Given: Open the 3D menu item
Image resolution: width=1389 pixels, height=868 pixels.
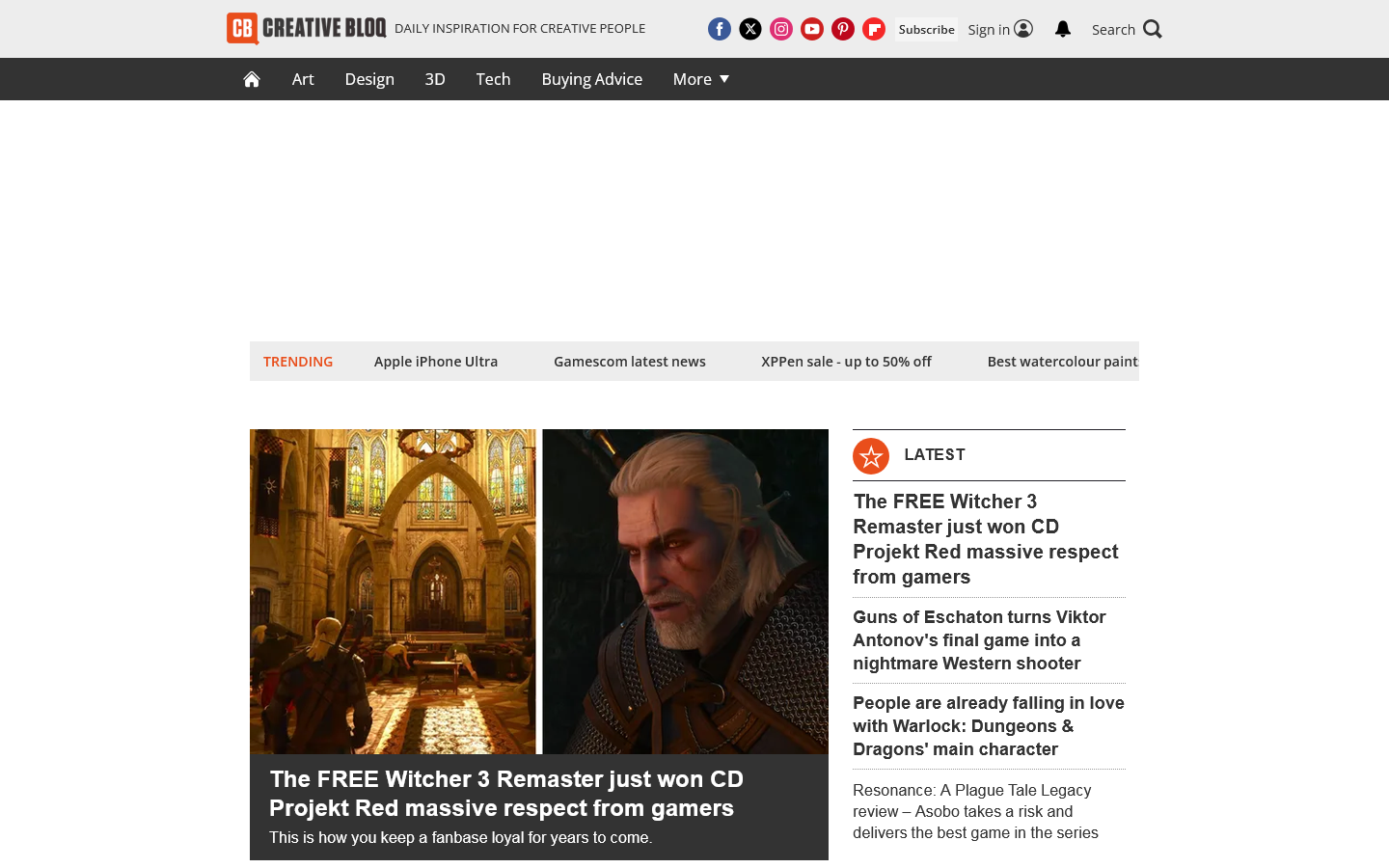Looking at the screenshot, I should (435, 79).
